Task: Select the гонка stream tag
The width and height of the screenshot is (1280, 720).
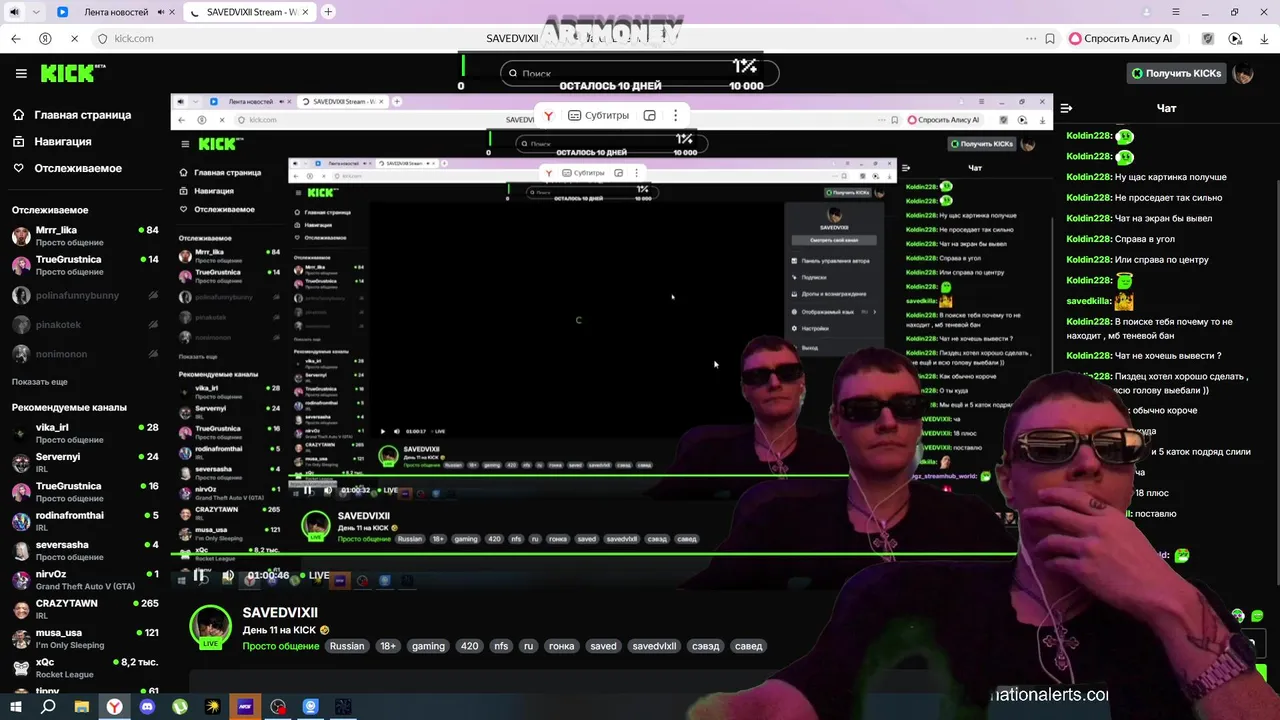Action: 562,646
